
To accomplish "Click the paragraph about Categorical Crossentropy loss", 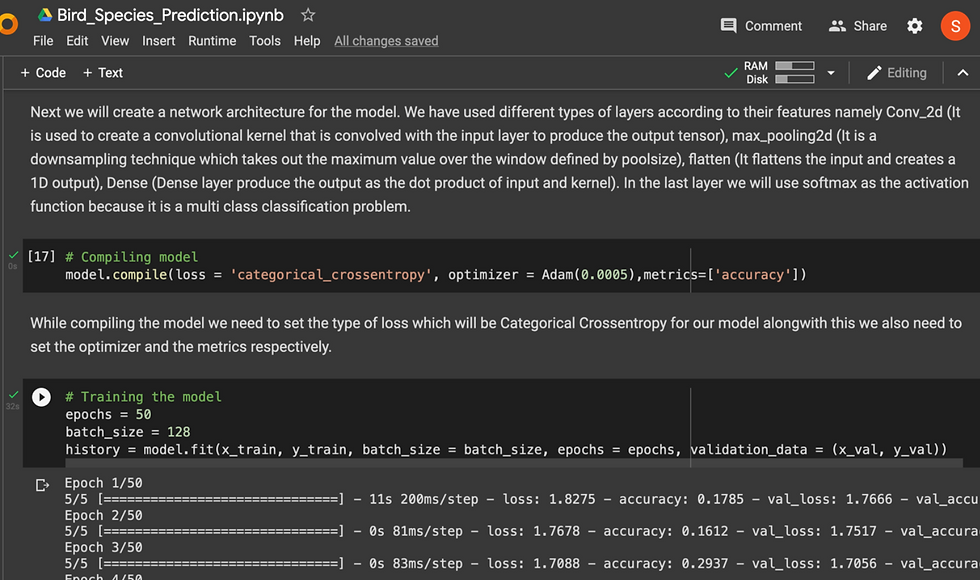I will 496,335.
